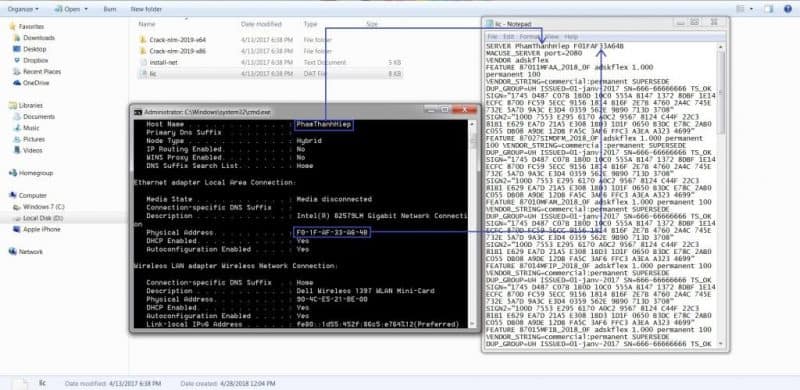800x390 pixels.
Task: Select the install-net text document icon
Action: click(143, 62)
